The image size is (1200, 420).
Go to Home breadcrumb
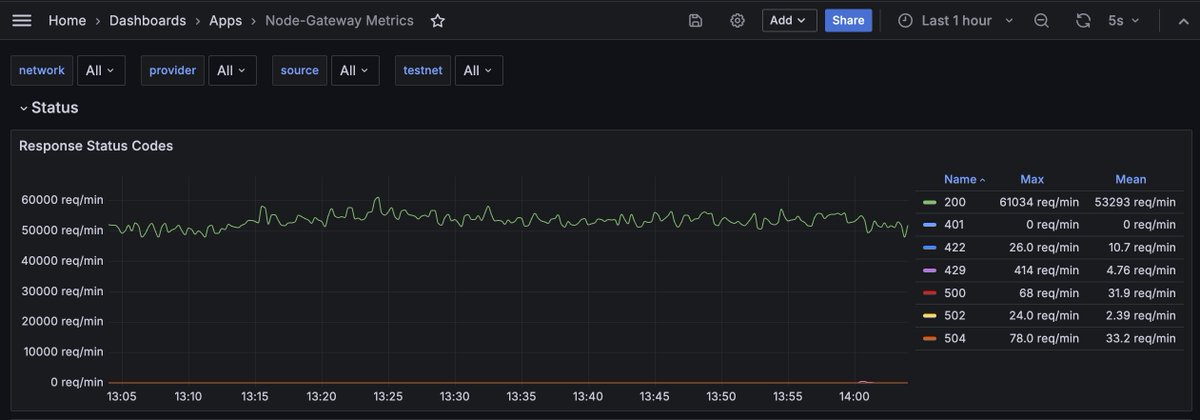(67, 20)
